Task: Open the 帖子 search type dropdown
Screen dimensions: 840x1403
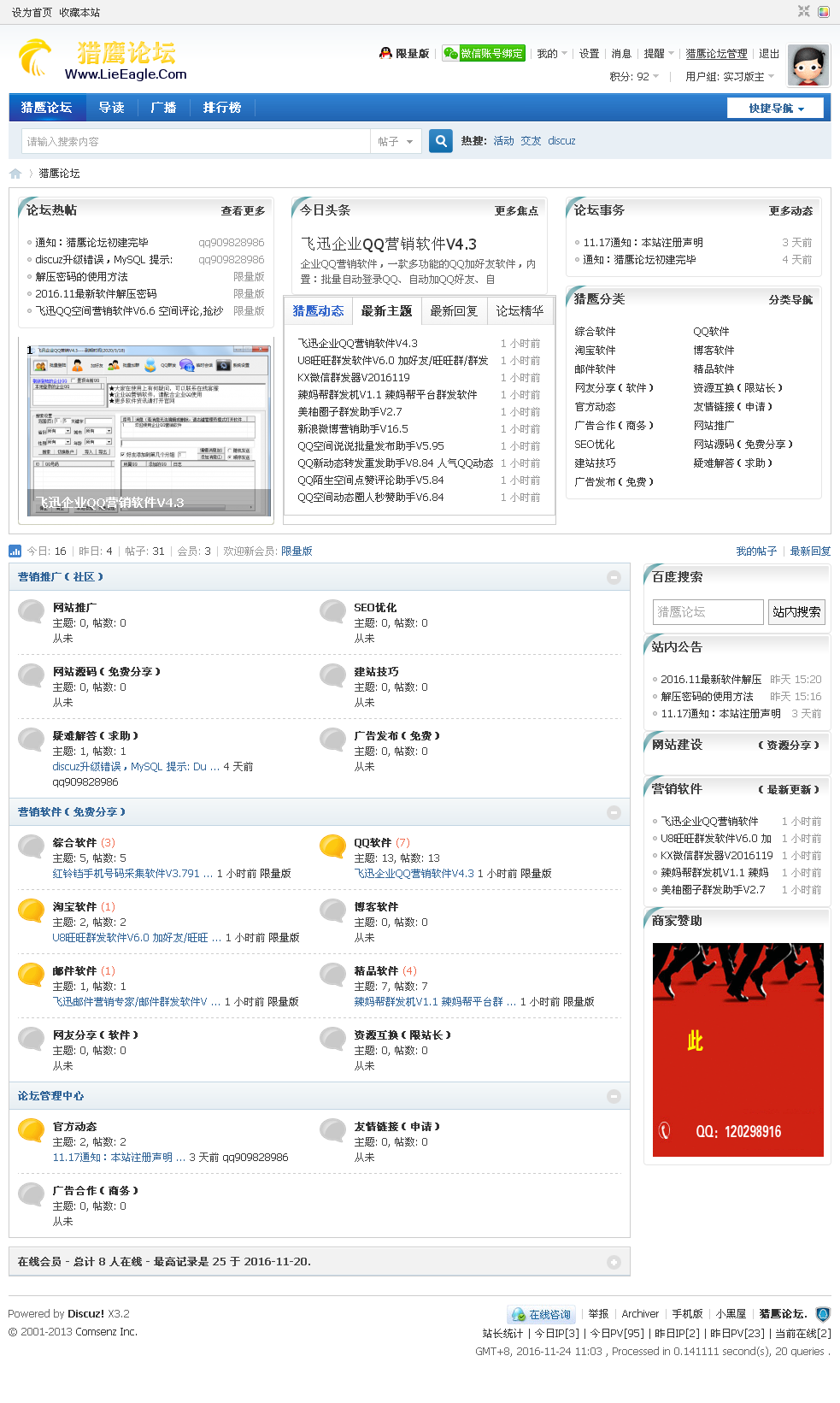Action: click(x=396, y=141)
